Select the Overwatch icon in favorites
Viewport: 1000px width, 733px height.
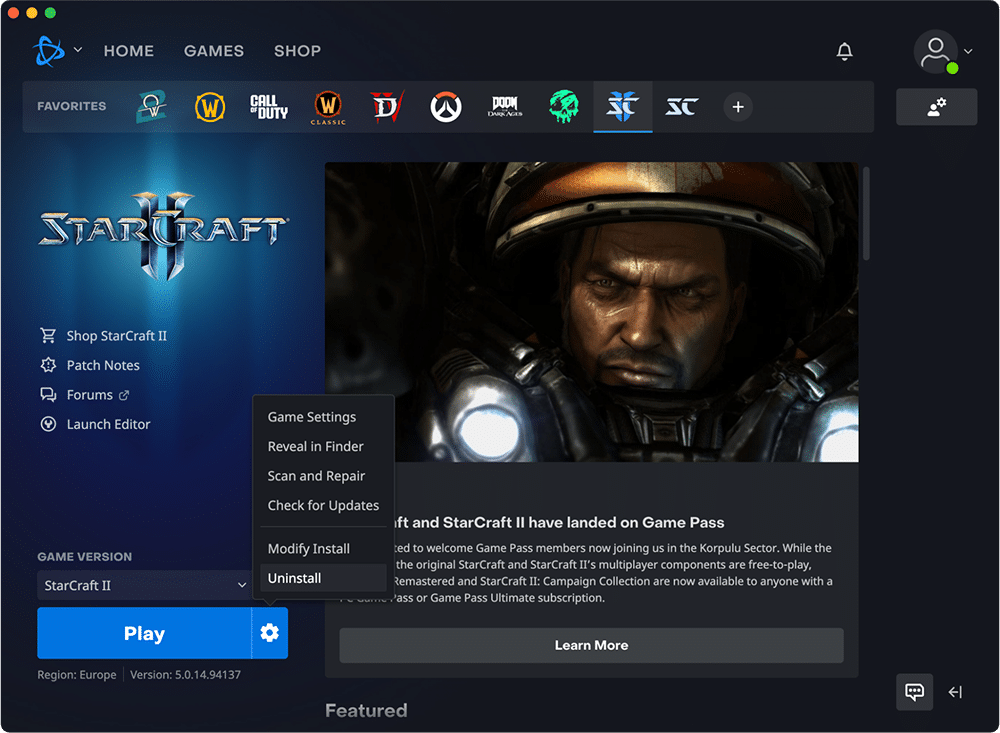tap(445, 107)
